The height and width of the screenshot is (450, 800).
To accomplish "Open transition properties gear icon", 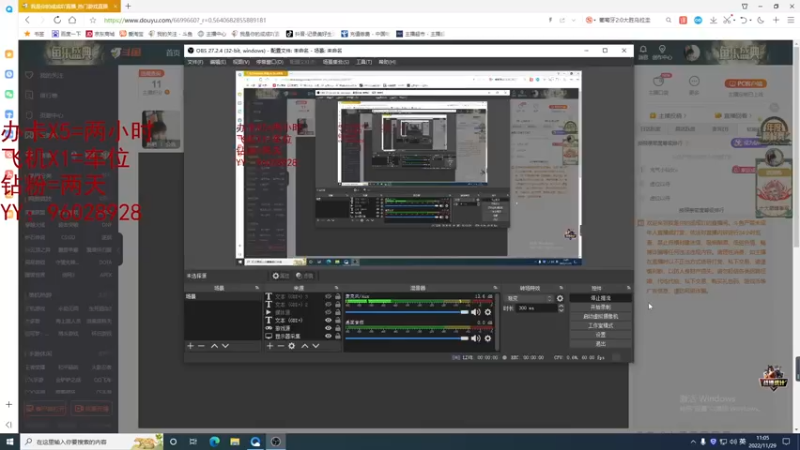I will (x=560, y=298).
